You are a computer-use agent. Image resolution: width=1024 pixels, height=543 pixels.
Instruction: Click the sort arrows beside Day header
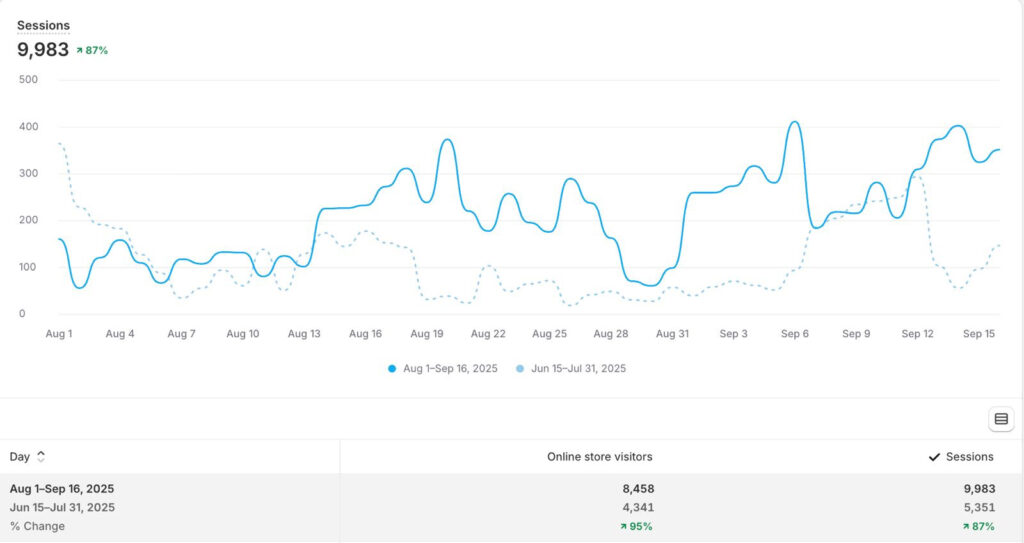point(41,457)
